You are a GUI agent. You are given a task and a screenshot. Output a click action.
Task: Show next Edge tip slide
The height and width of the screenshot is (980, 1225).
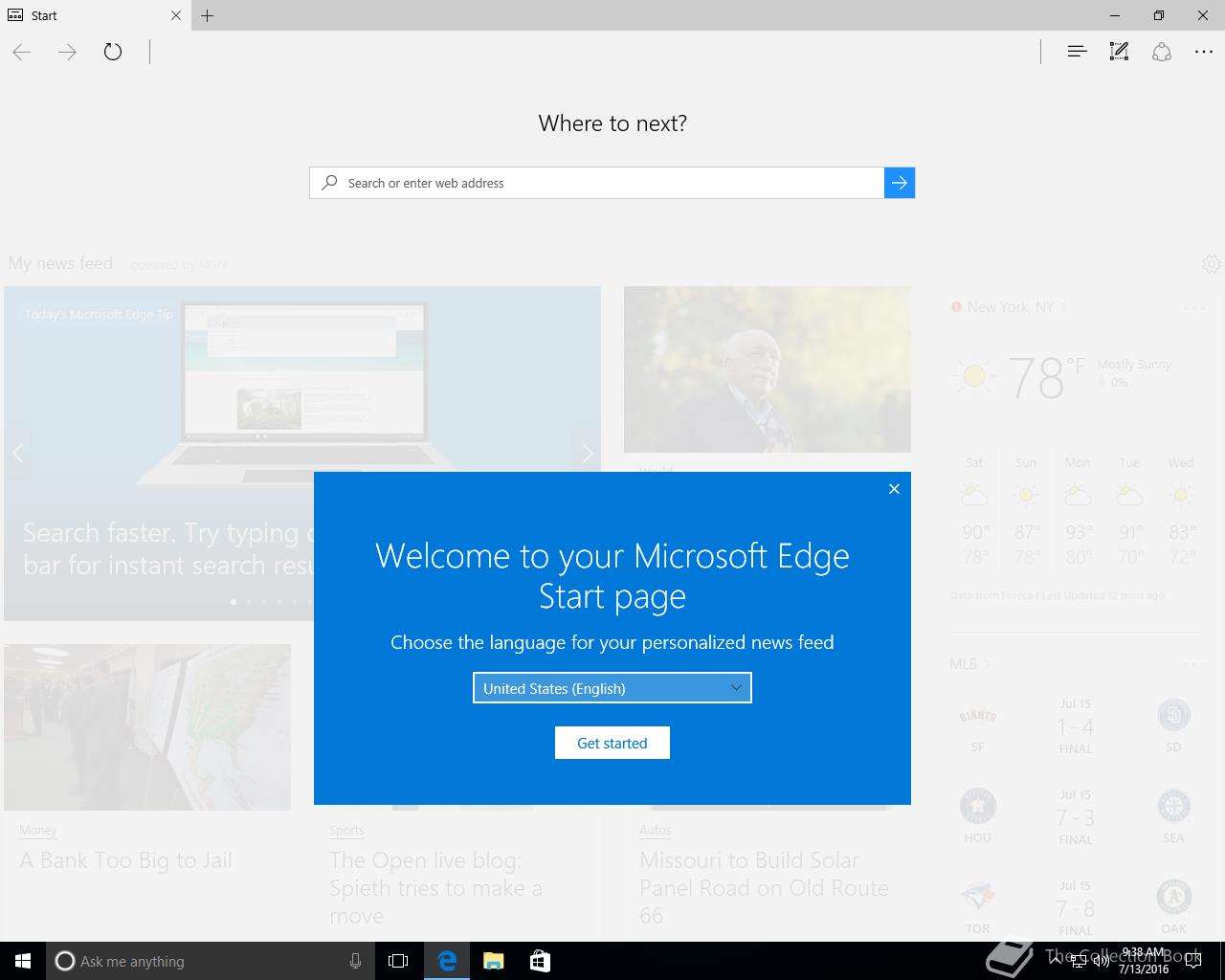pos(588,453)
